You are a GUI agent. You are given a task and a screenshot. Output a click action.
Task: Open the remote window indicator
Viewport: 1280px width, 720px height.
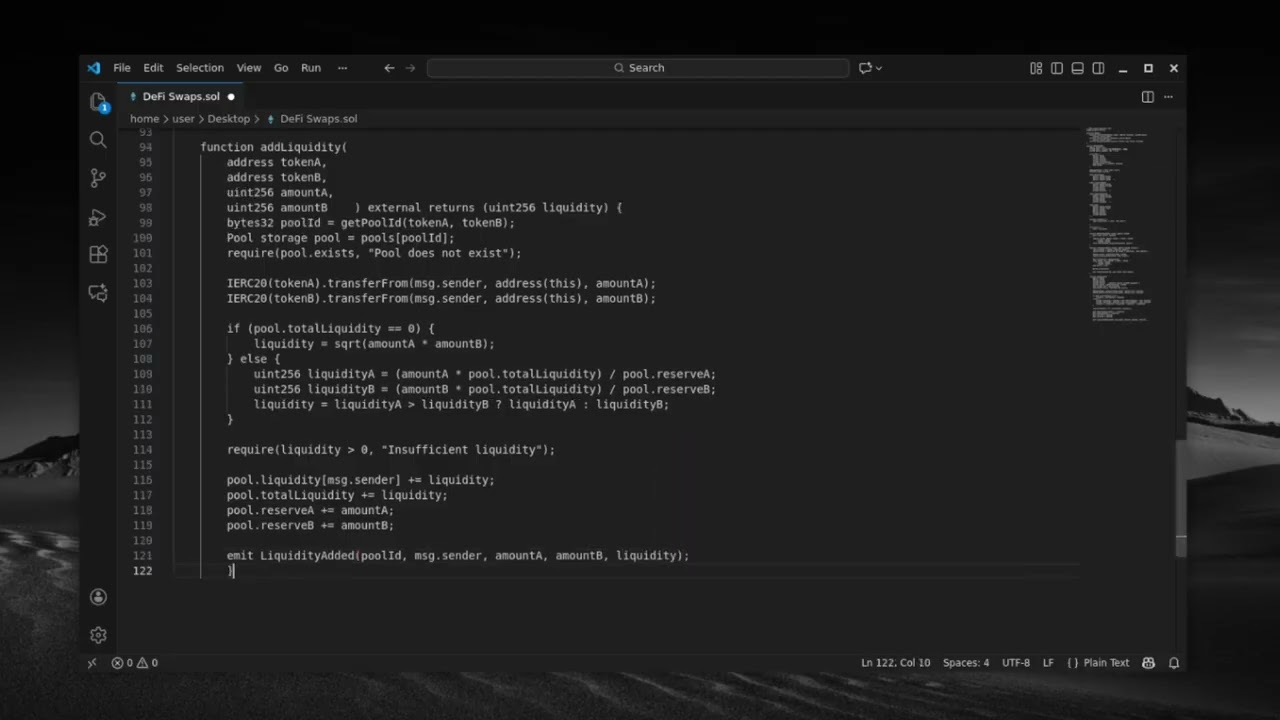(92, 663)
